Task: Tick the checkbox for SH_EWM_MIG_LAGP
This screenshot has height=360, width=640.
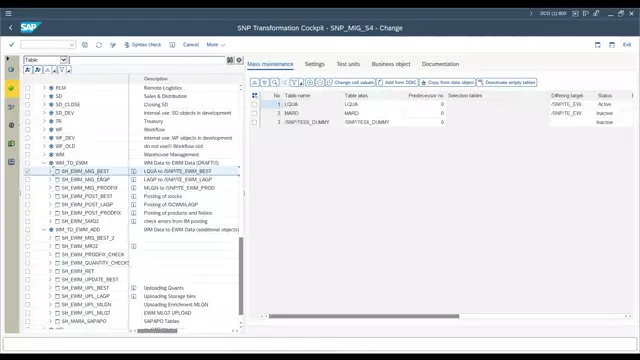Action: click(27, 180)
